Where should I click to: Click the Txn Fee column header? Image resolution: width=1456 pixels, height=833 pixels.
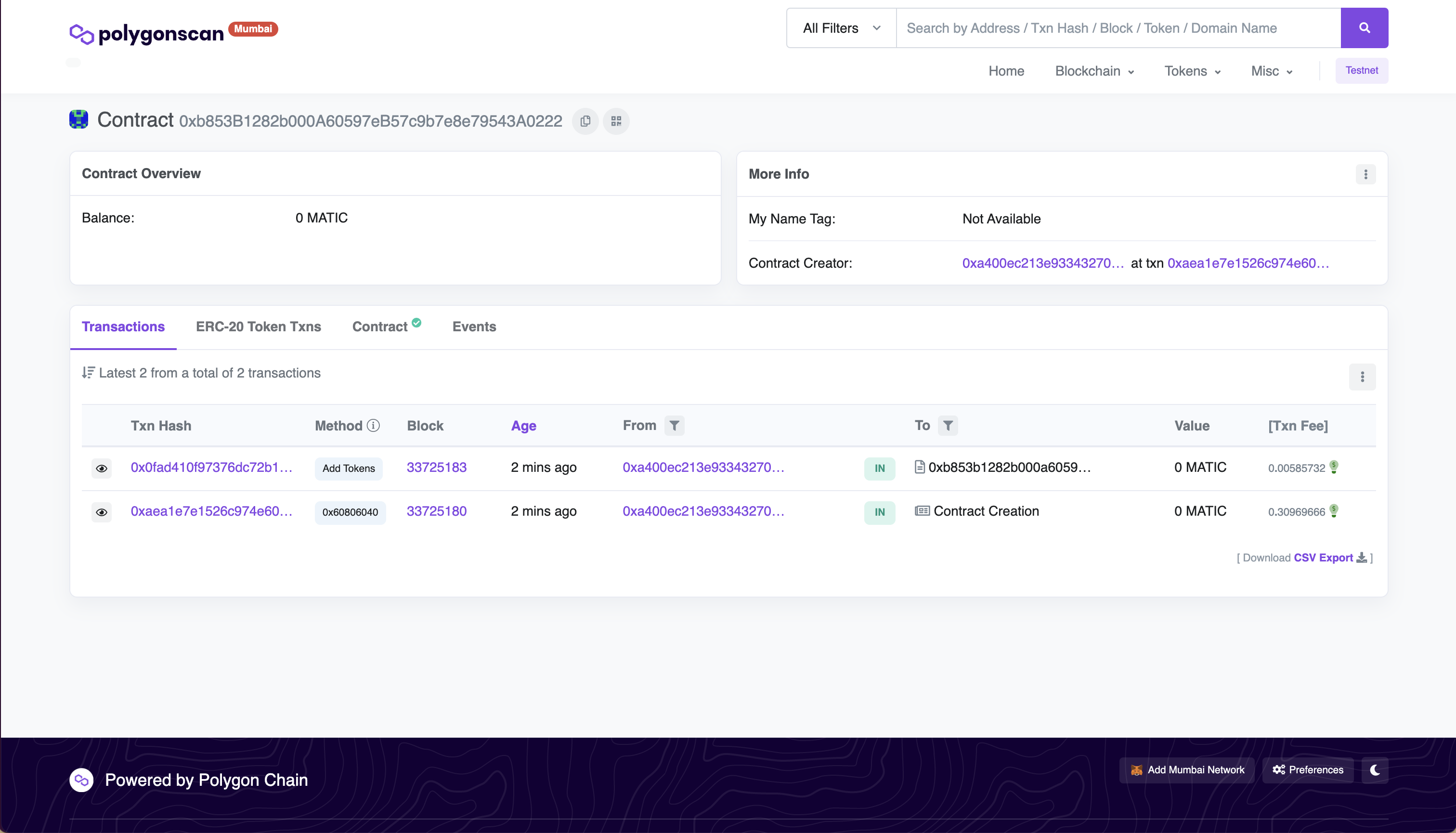tap(1298, 426)
